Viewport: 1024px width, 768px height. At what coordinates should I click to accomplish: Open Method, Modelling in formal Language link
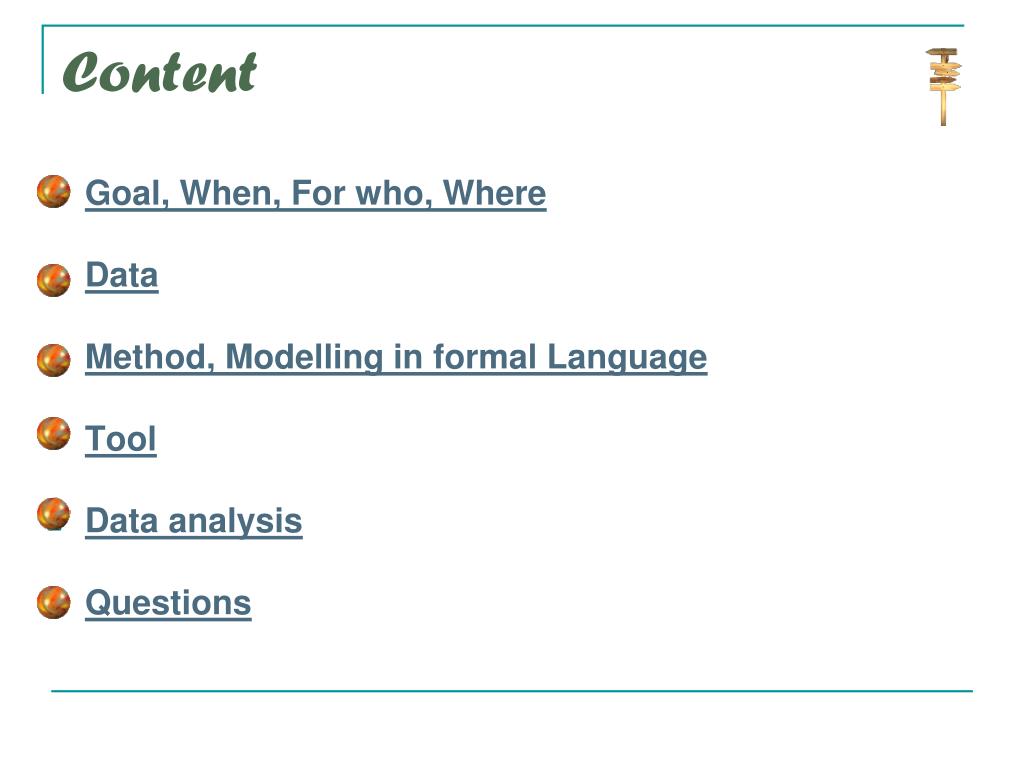point(396,359)
